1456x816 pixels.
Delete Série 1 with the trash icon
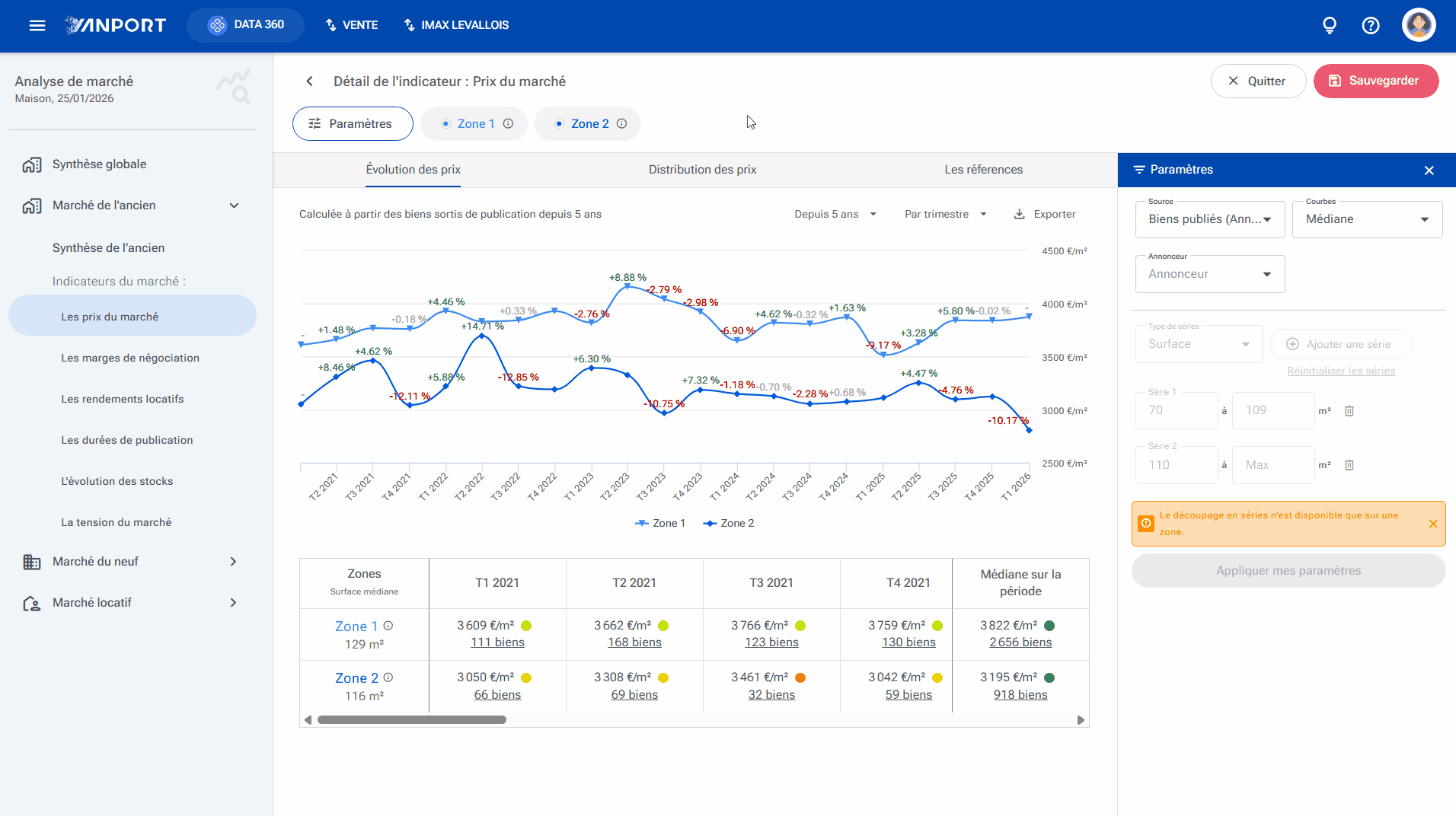tap(1349, 411)
